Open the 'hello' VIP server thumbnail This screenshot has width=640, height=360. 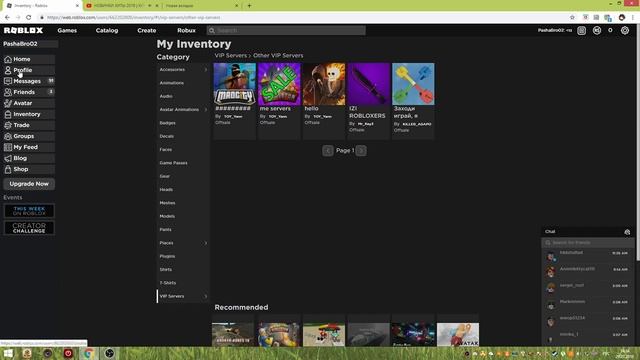click(324, 84)
